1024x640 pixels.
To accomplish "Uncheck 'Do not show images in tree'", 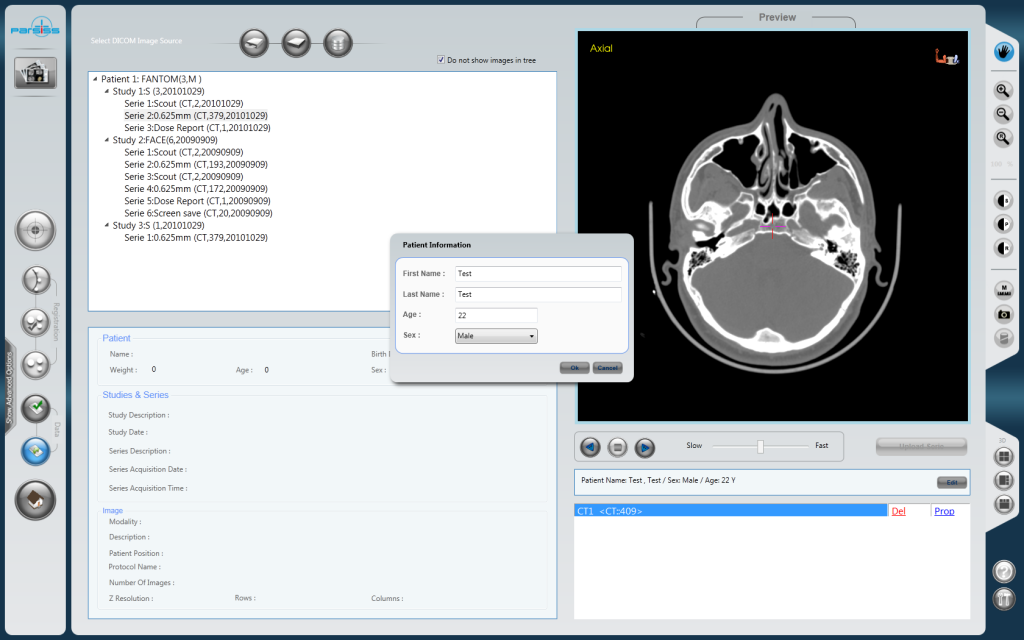I will (441, 60).
